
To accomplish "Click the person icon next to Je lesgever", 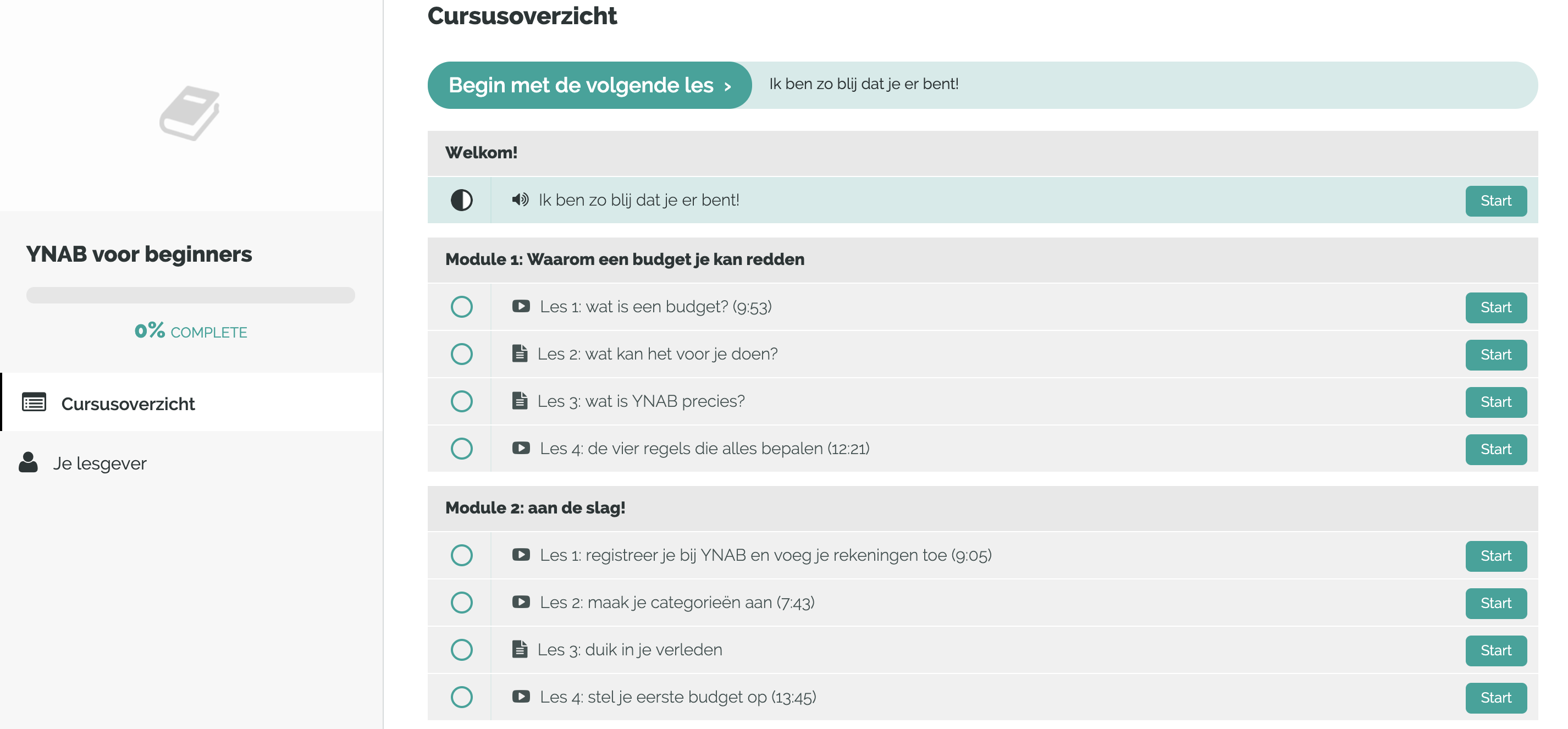I will 28,462.
